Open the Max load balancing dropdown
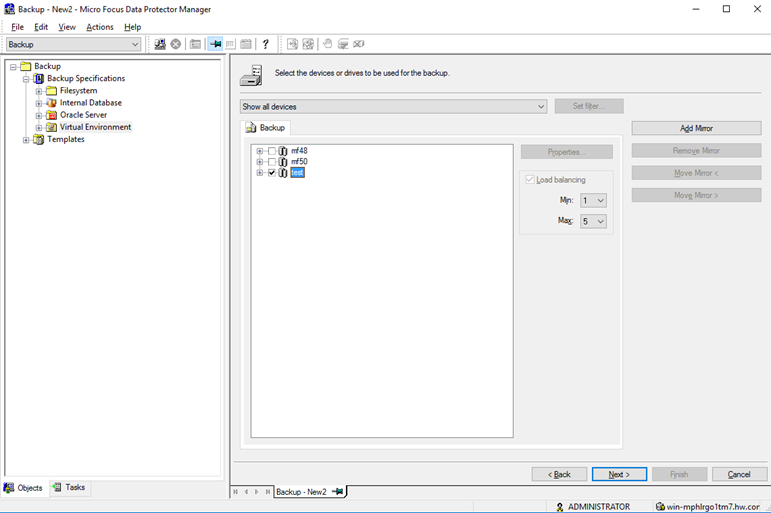771x513 pixels. [x=593, y=221]
